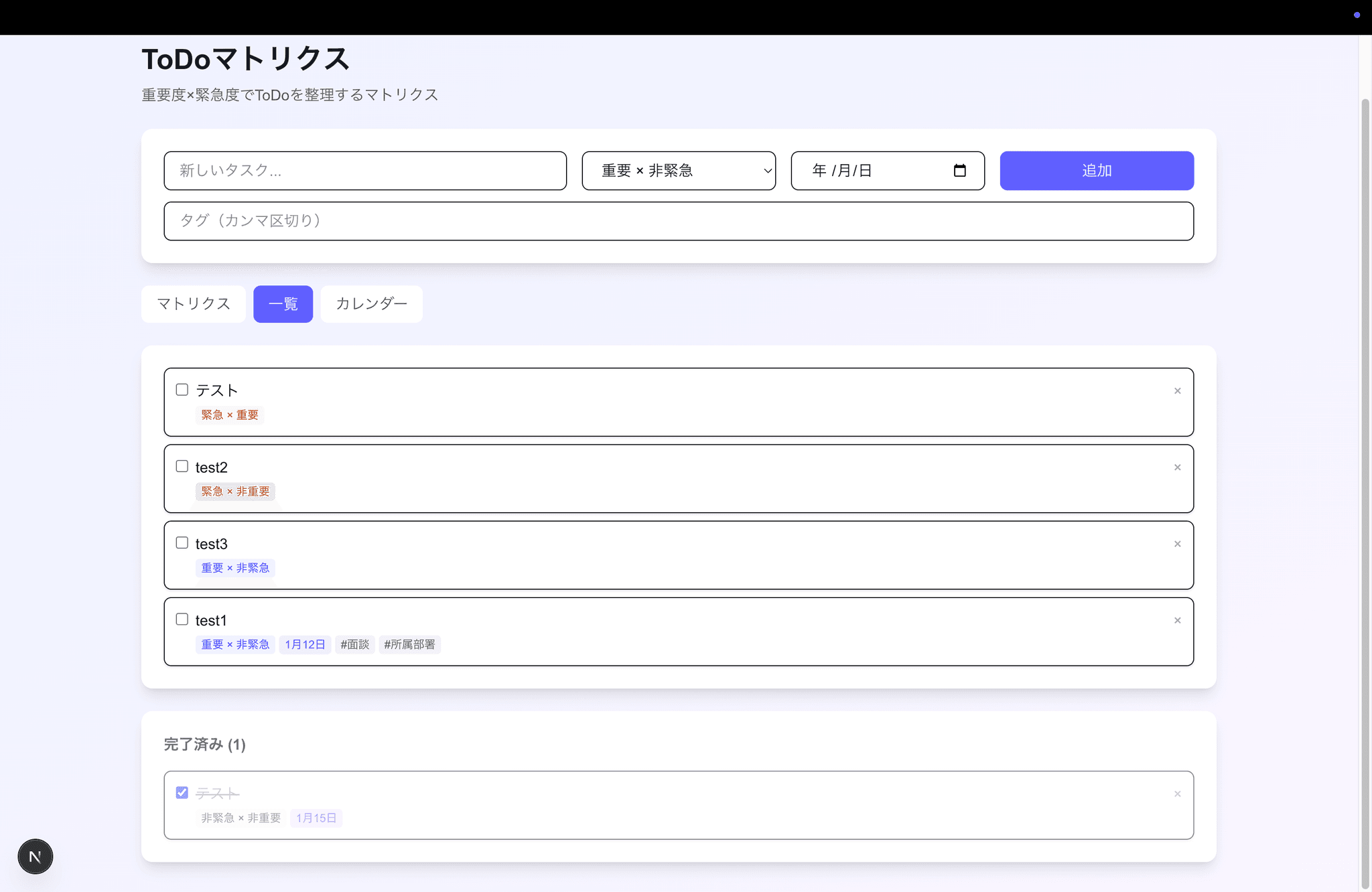
Task: Uncheck the completed テスト checkbox
Action: pyautogui.click(x=182, y=793)
